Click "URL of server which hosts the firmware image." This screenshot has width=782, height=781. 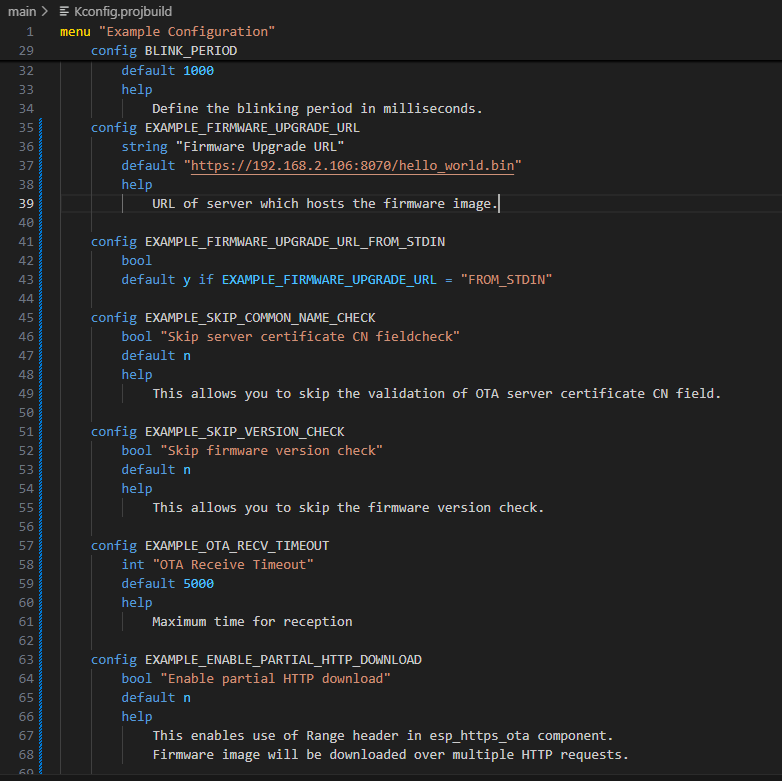point(325,203)
